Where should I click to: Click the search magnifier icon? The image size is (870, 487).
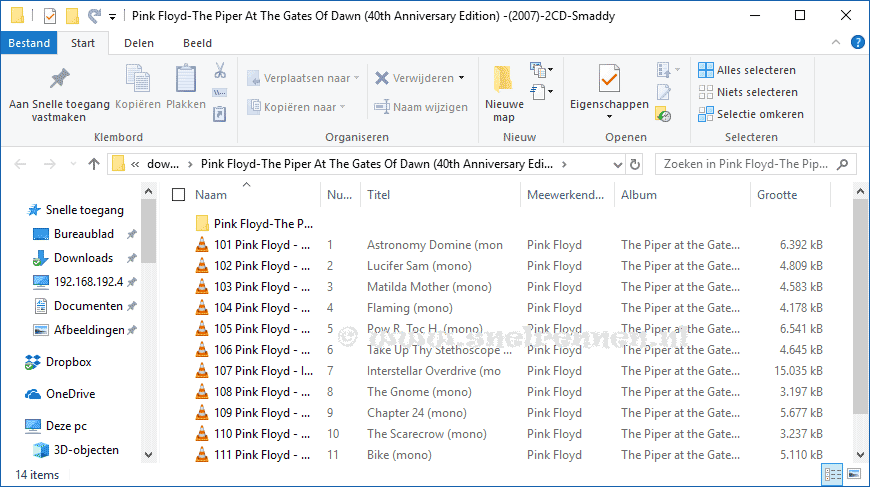click(843, 164)
